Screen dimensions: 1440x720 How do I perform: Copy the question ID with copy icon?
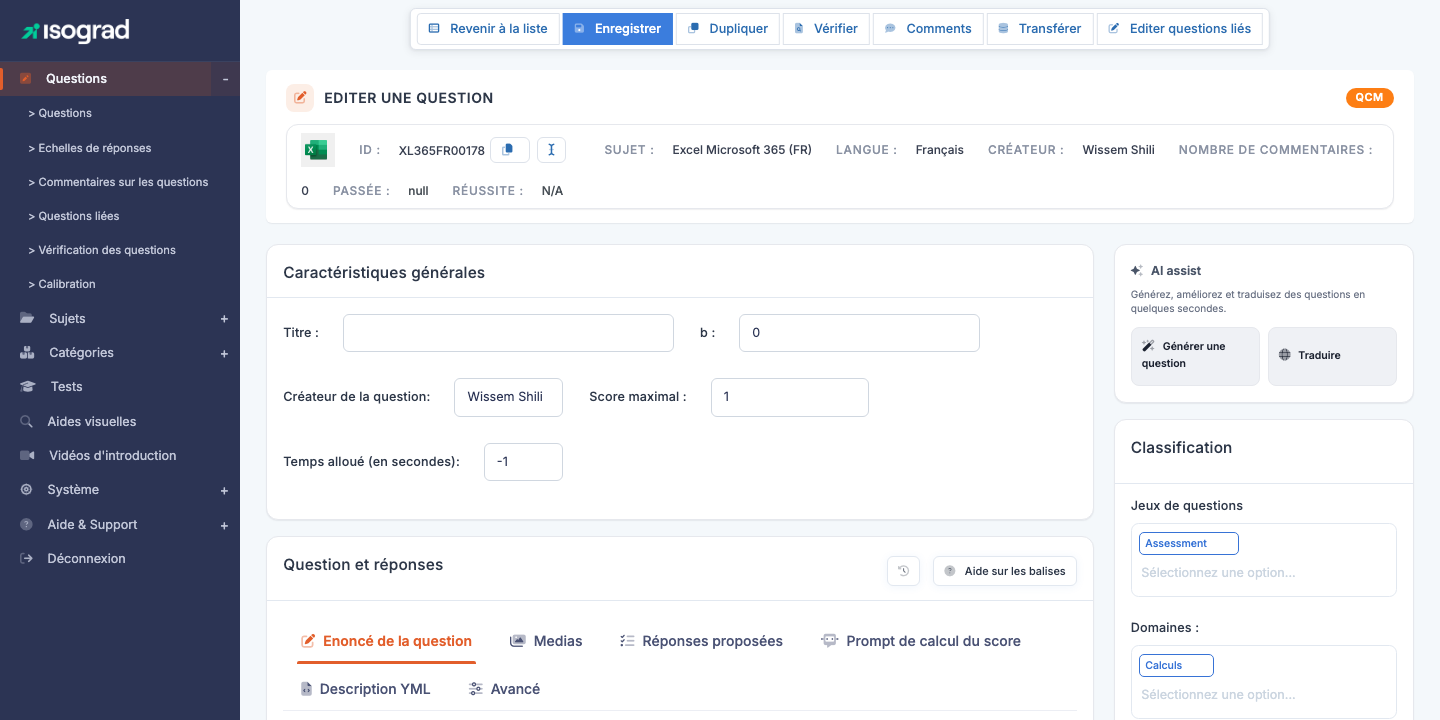509,150
